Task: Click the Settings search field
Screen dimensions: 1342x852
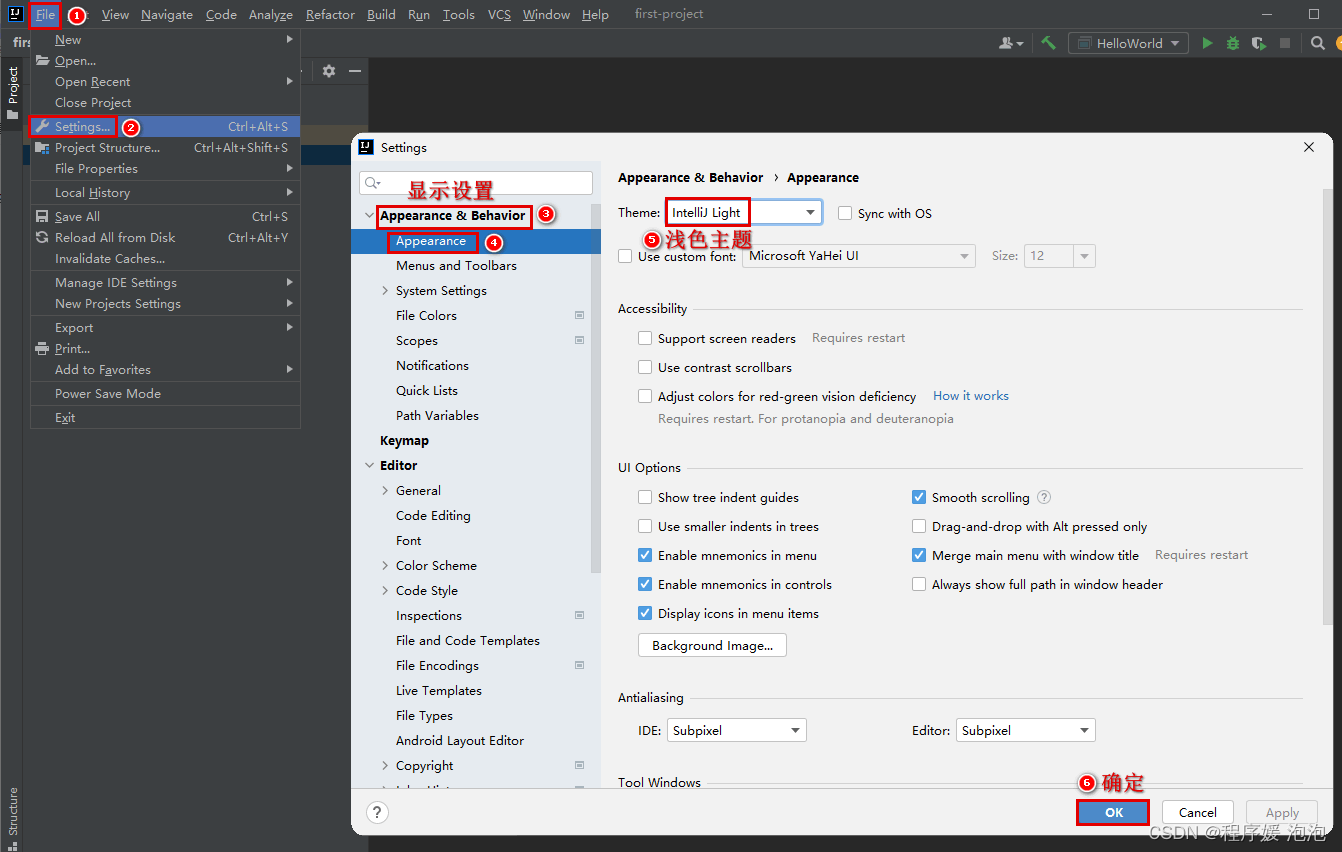Action: click(476, 183)
